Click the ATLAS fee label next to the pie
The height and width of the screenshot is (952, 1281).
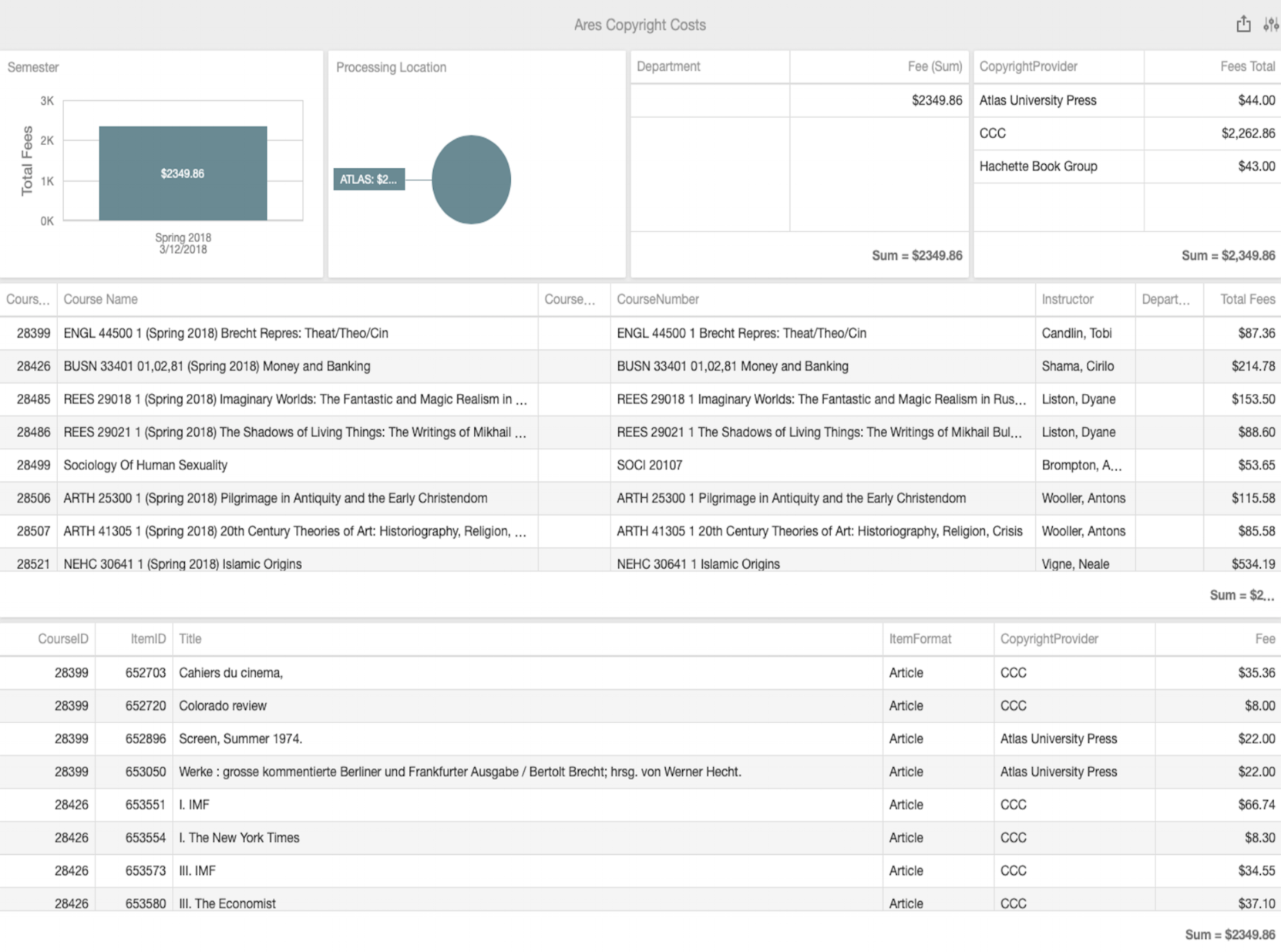point(368,179)
